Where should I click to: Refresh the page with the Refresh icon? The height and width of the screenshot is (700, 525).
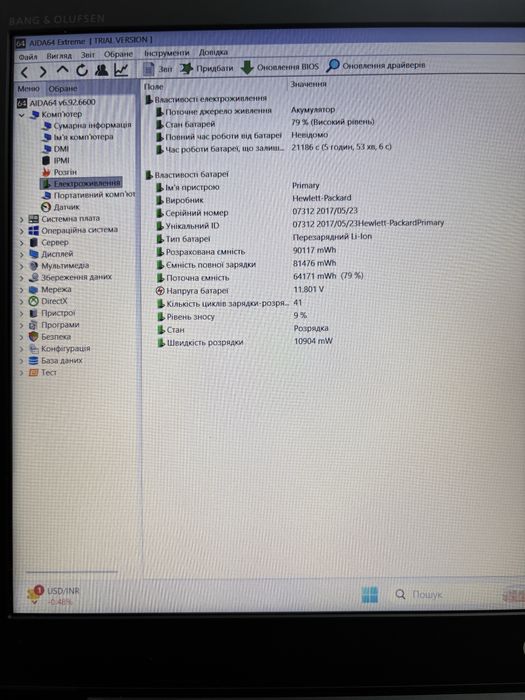(x=82, y=70)
